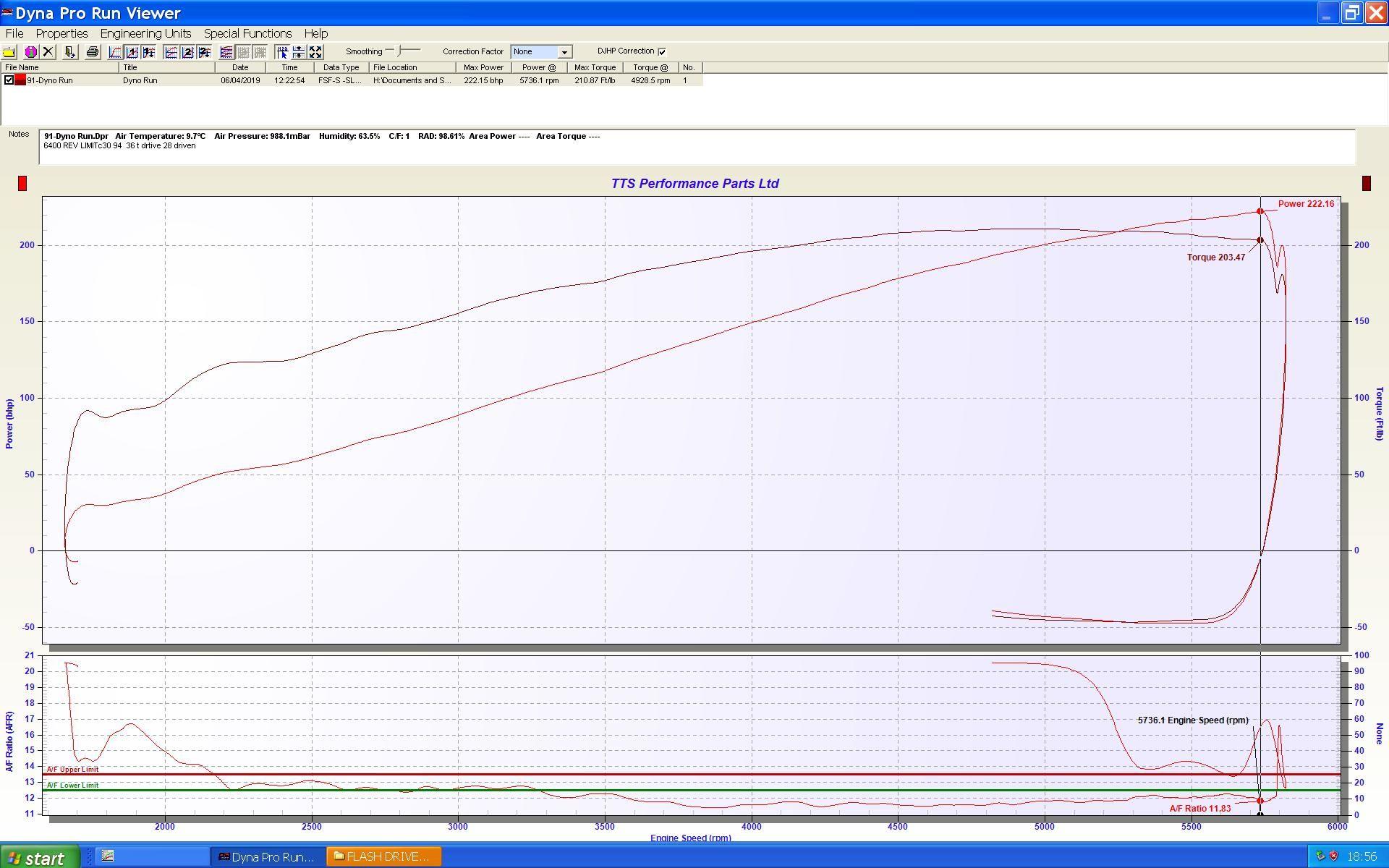The height and width of the screenshot is (868, 1389).
Task: Uncheck the 91-Dyno Run file checkbox
Action: pyautogui.click(x=9, y=80)
